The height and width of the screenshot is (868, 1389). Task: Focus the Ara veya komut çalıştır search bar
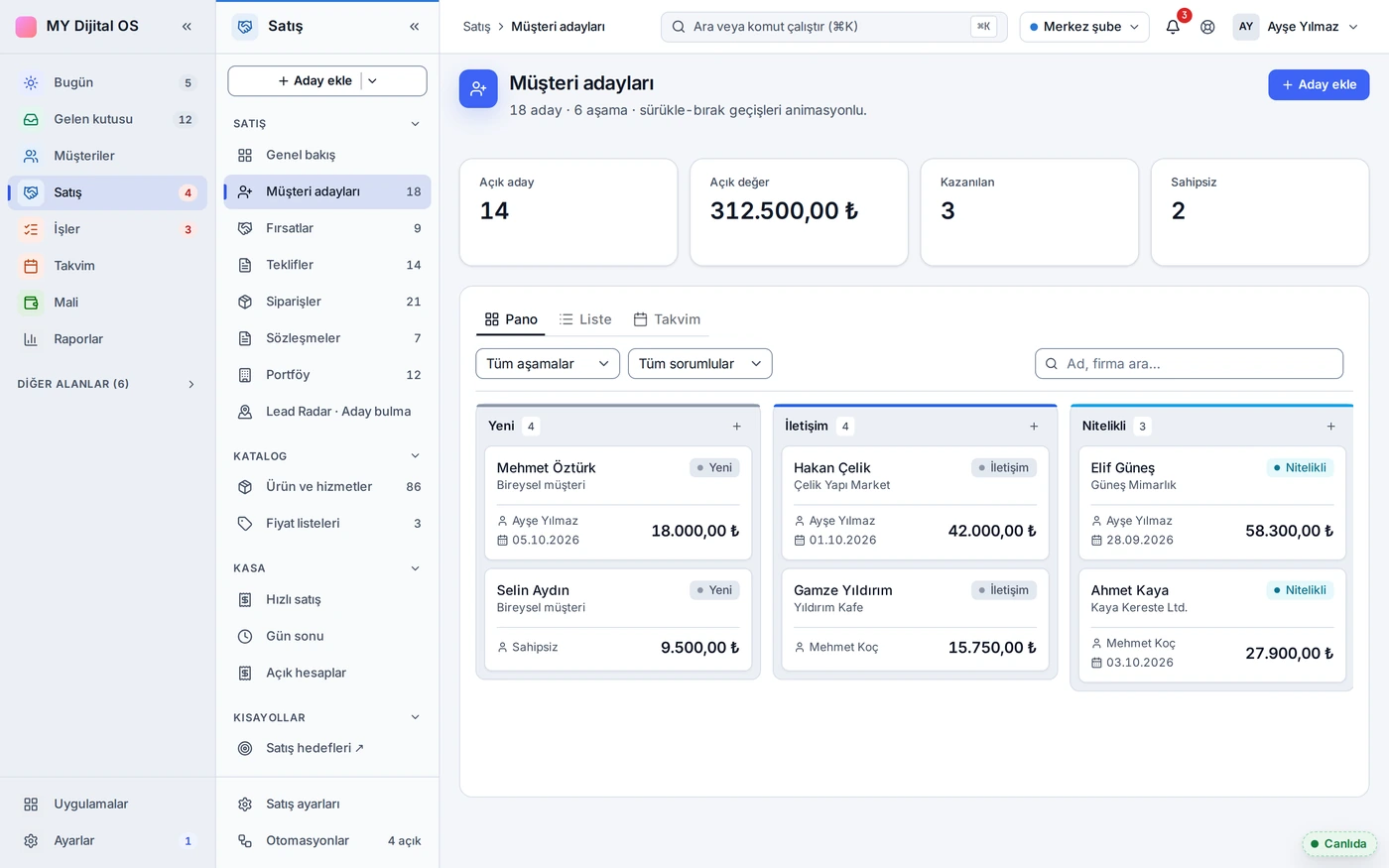pyautogui.click(x=833, y=27)
